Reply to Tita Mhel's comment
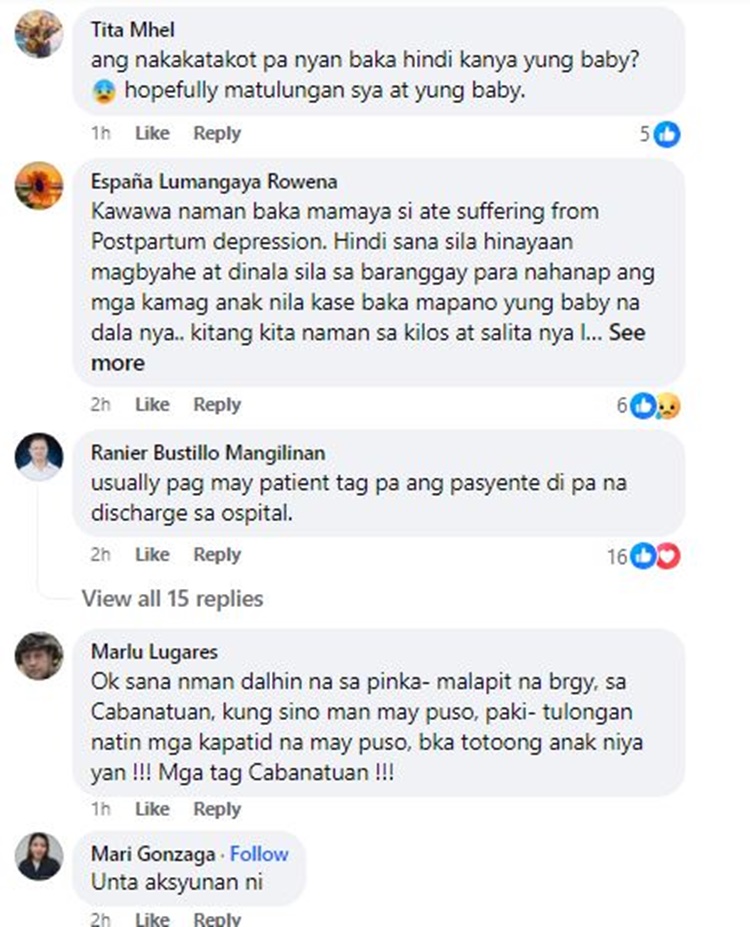This screenshot has width=750, height=927. pos(217,133)
